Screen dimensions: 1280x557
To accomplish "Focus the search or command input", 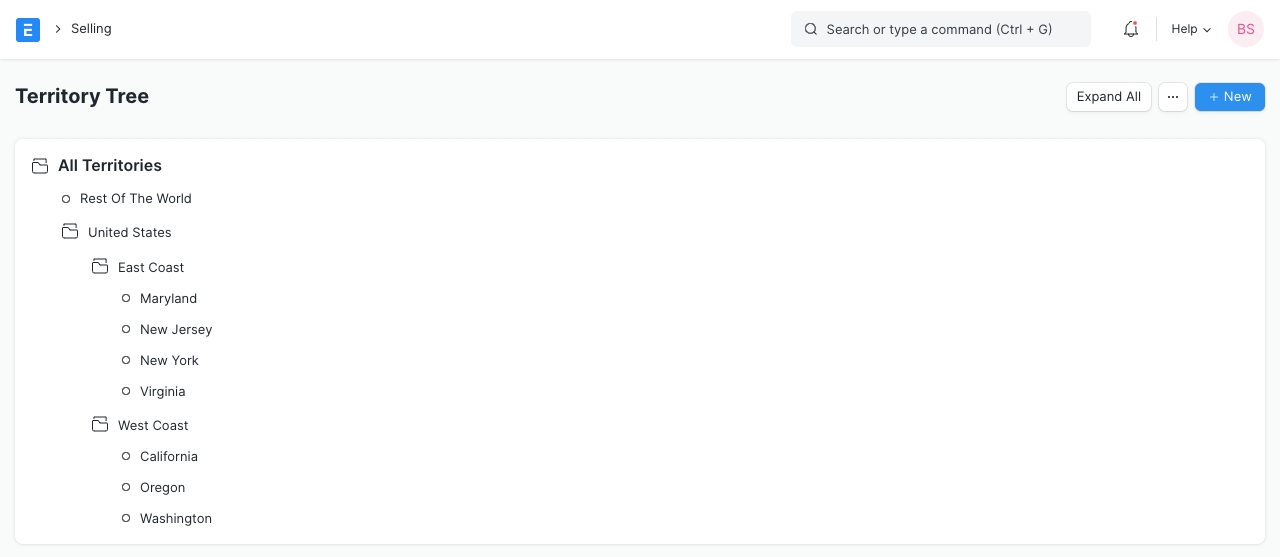I will (940, 30).
